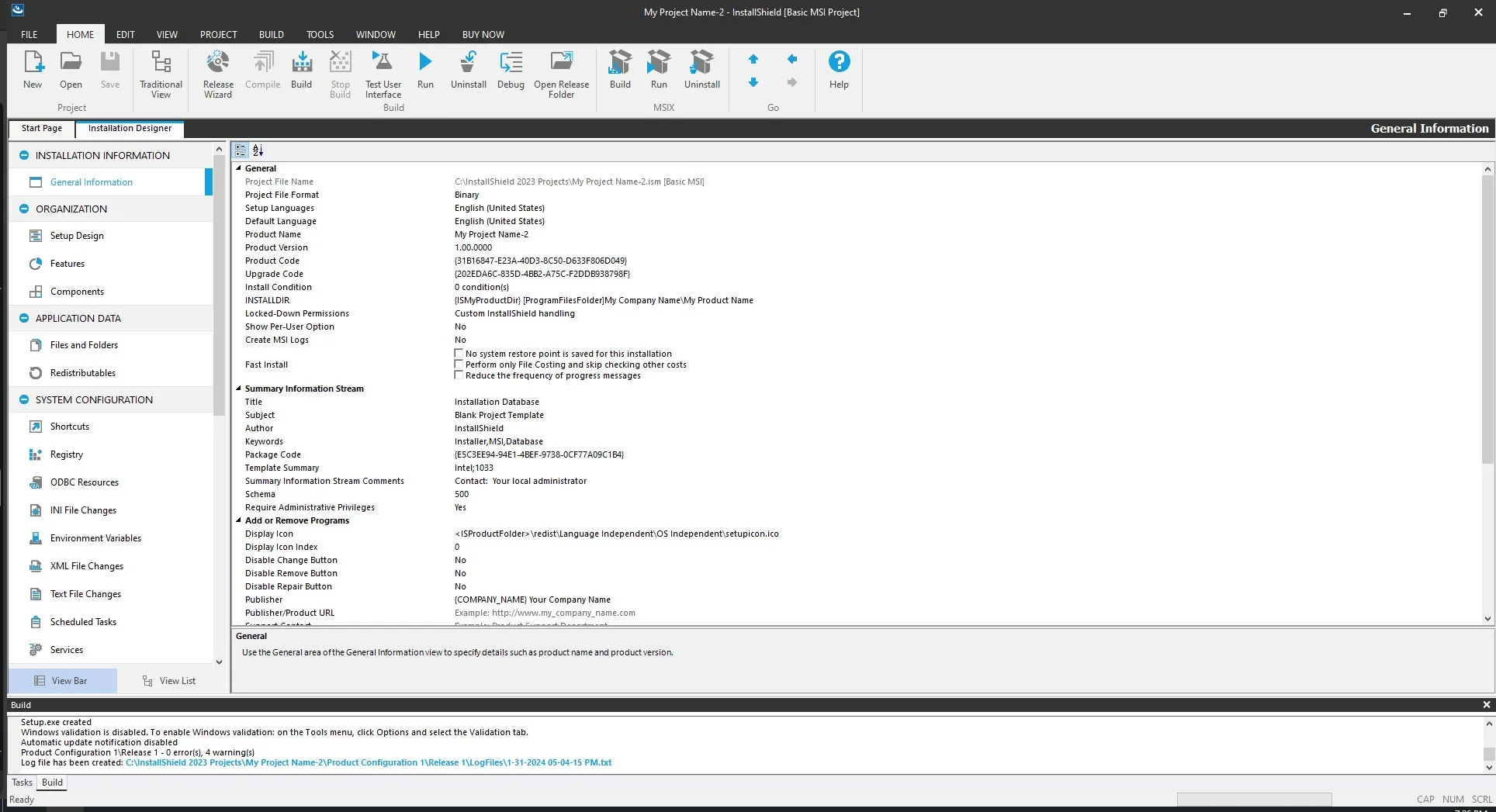The width and height of the screenshot is (1496, 812).
Task: Click the Compile icon
Action: click(x=262, y=71)
